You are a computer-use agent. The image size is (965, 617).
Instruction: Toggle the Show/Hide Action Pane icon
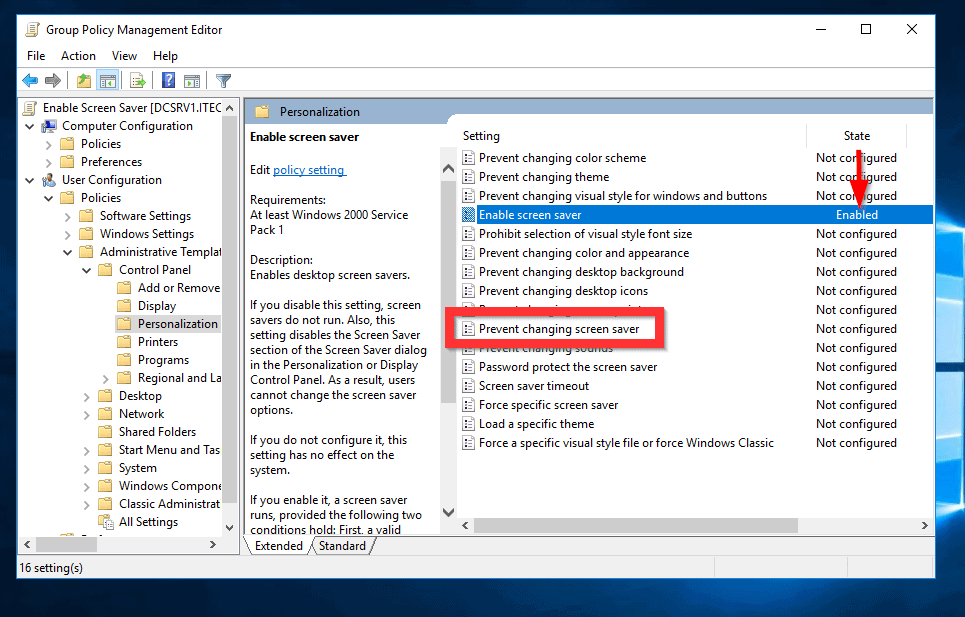(x=193, y=80)
